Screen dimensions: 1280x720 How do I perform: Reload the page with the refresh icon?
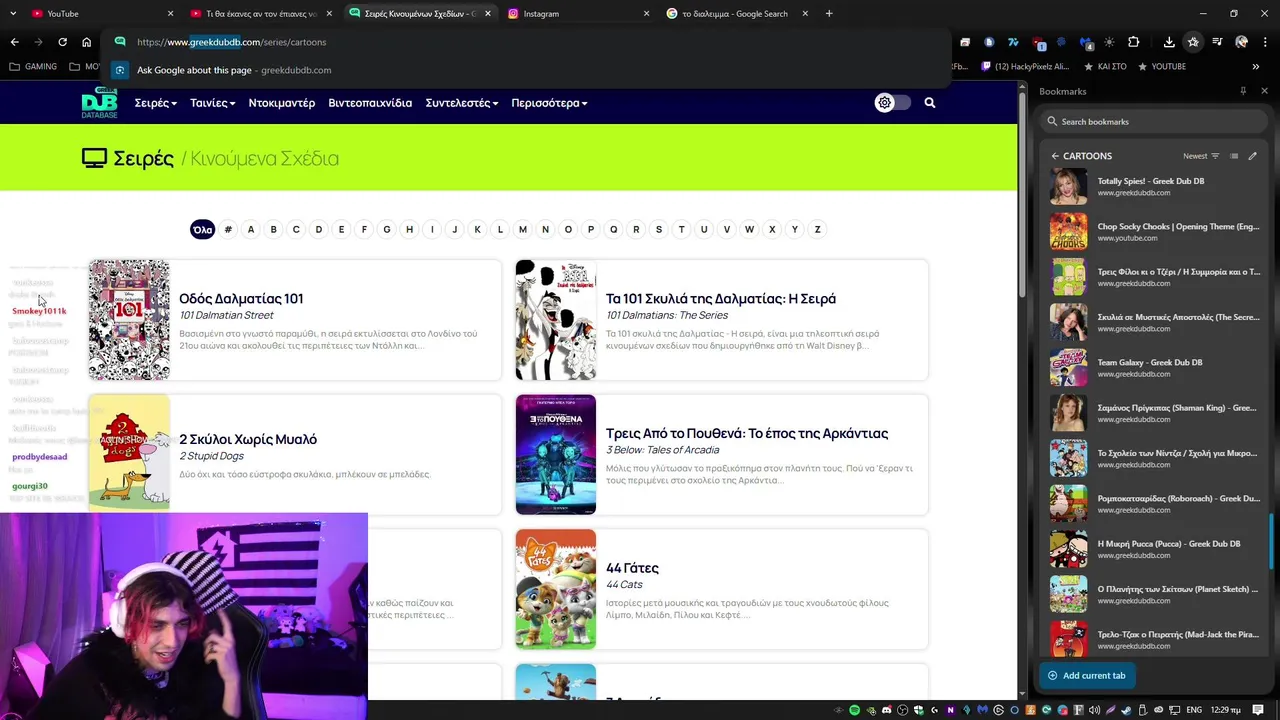(62, 42)
